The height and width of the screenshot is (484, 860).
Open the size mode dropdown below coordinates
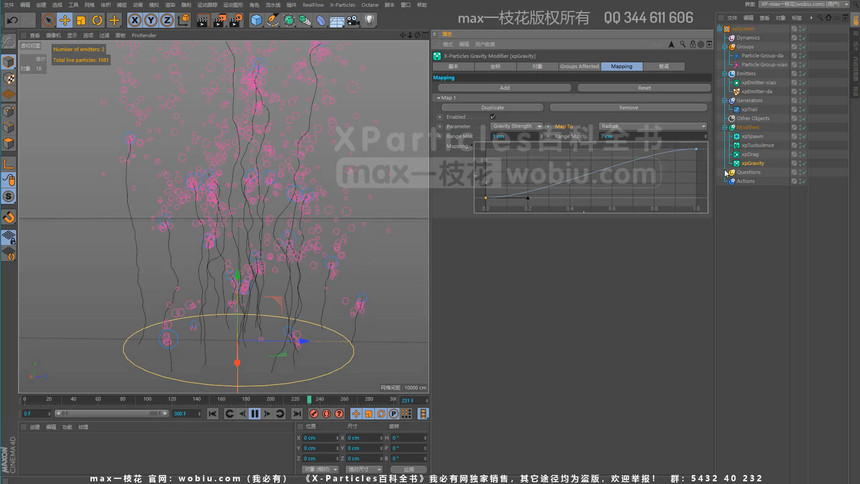(364, 469)
